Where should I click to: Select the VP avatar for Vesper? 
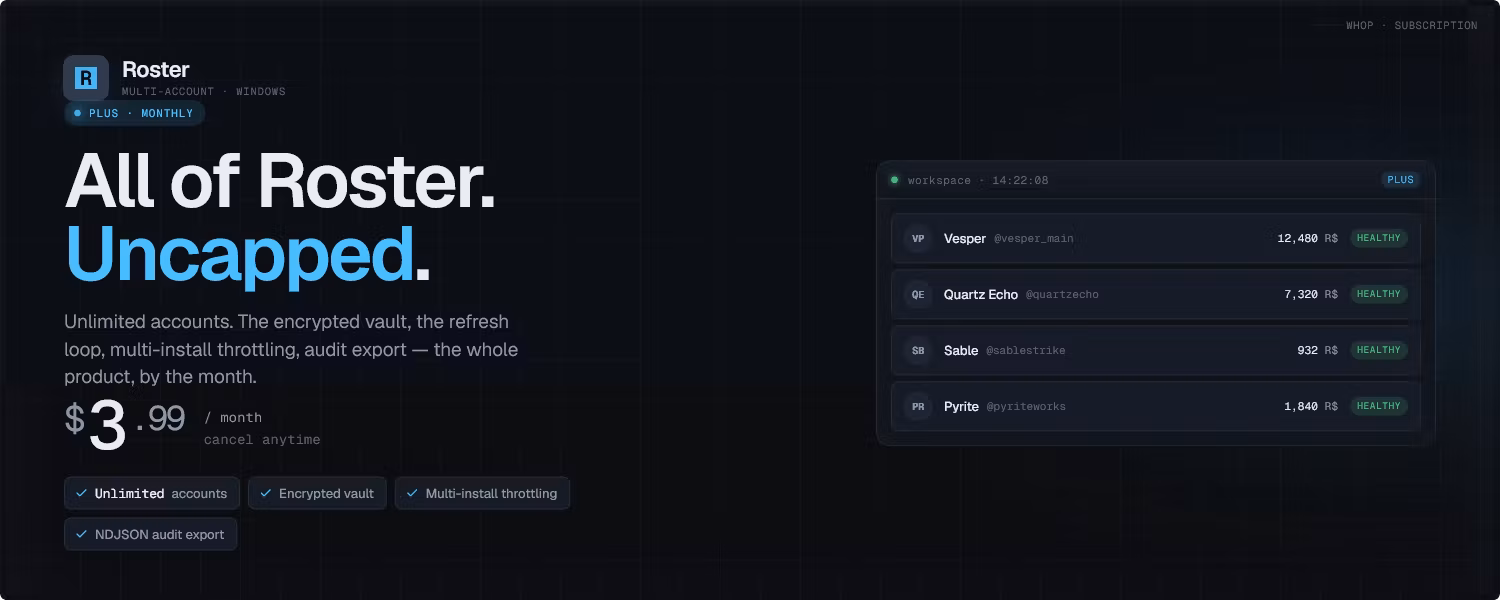[x=918, y=238]
